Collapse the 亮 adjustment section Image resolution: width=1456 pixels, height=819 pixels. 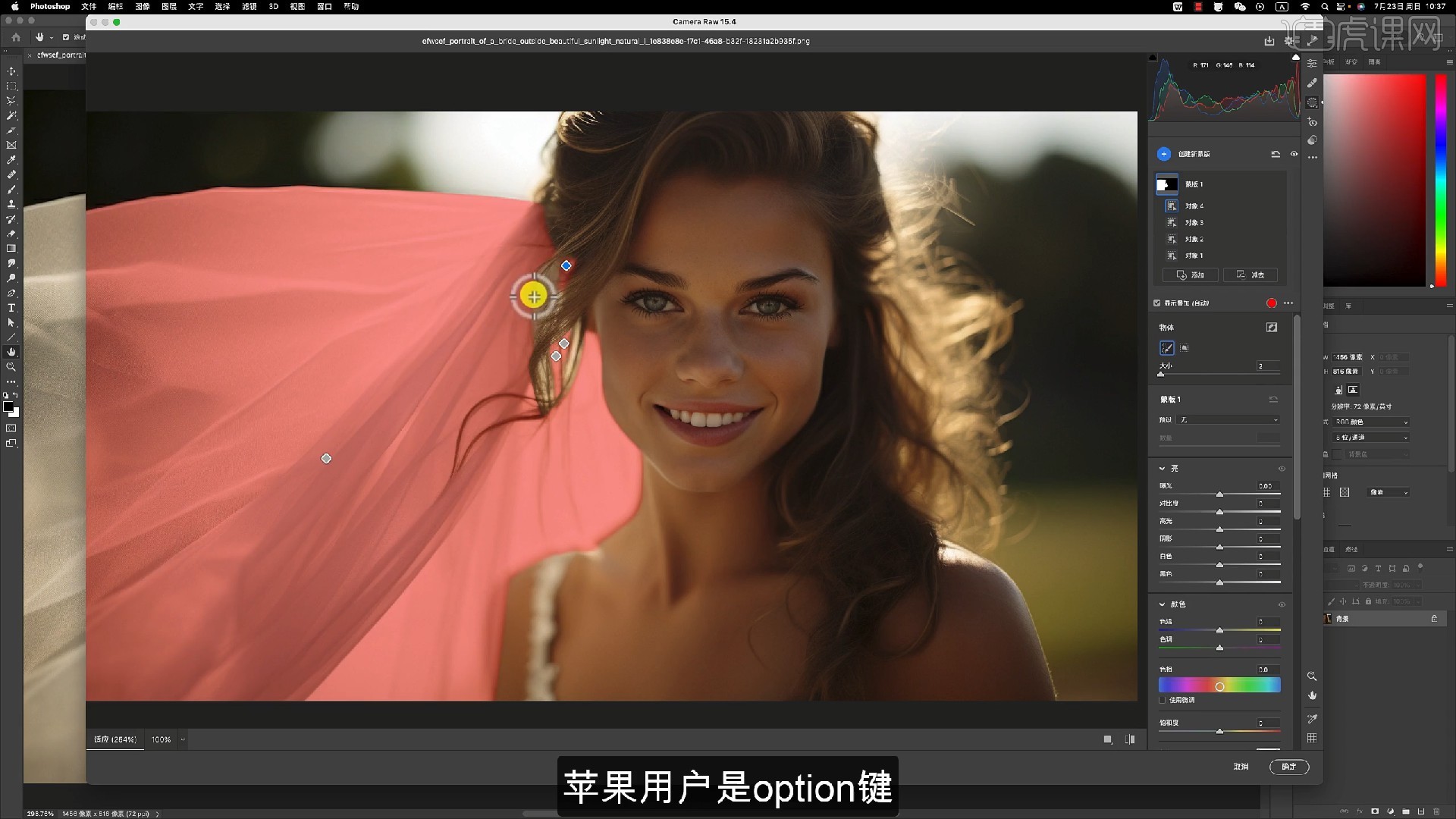pyautogui.click(x=1161, y=469)
